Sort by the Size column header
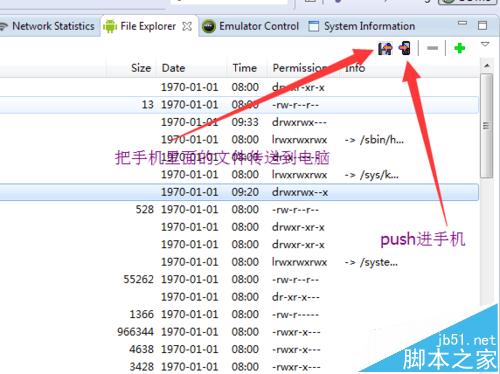The image size is (500, 374). click(141, 68)
